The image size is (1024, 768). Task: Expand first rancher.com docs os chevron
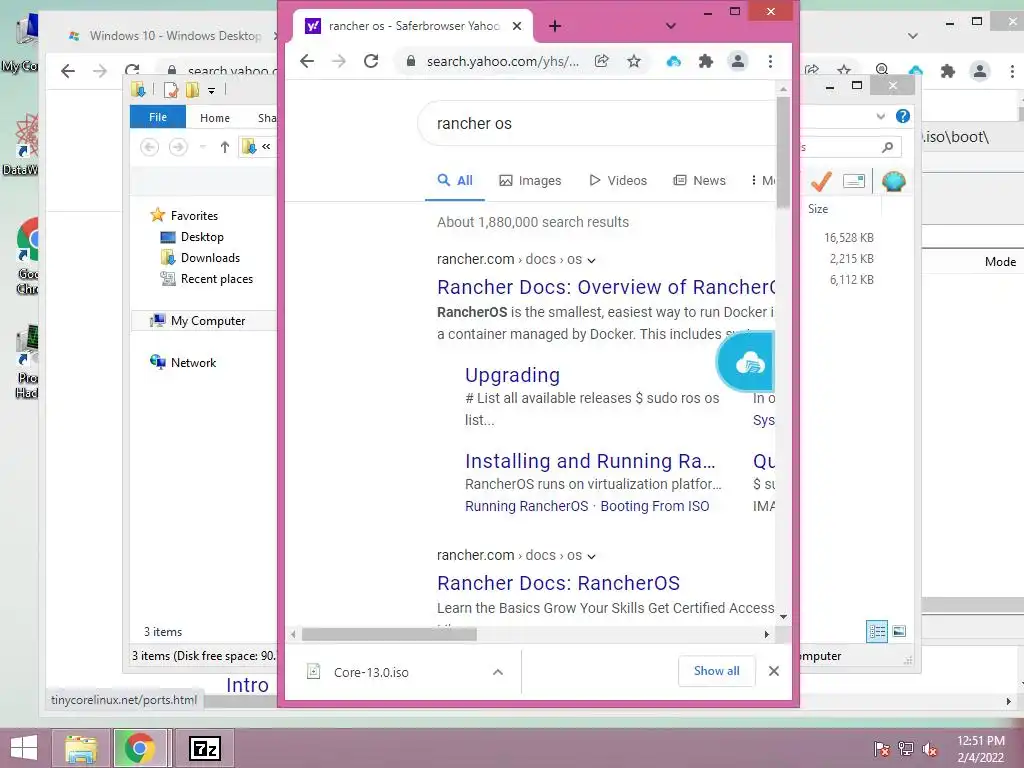click(x=591, y=261)
